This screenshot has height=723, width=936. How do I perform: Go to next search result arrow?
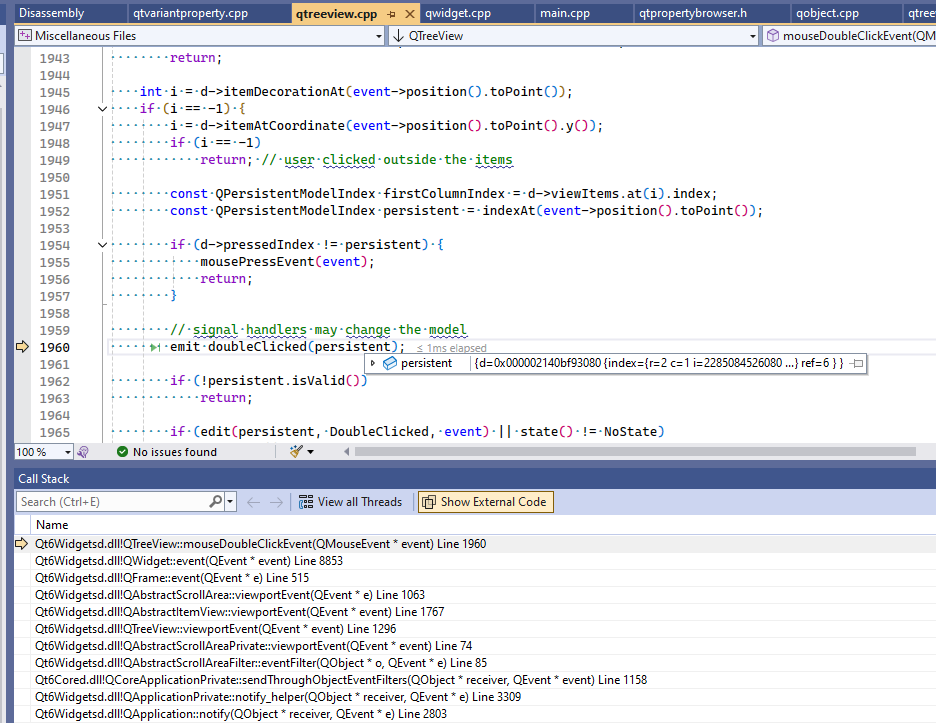tap(276, 502)
